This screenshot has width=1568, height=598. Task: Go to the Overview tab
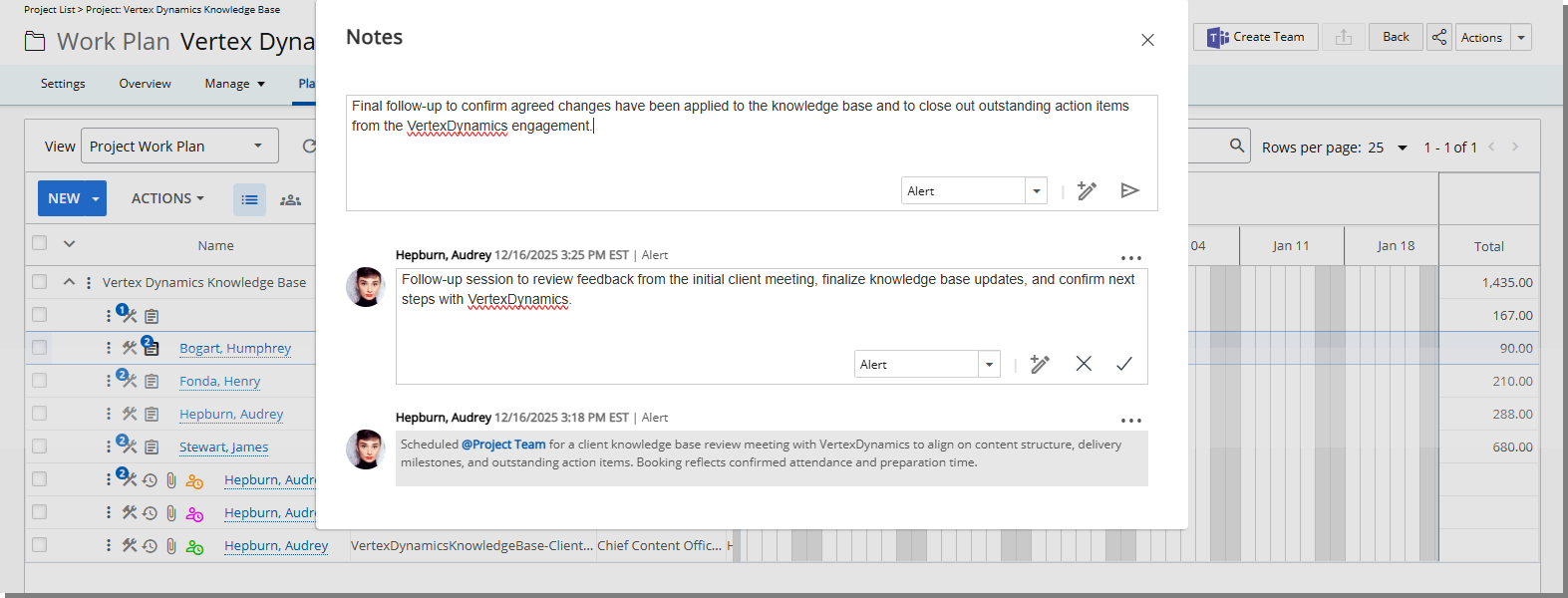pos(145,84)
